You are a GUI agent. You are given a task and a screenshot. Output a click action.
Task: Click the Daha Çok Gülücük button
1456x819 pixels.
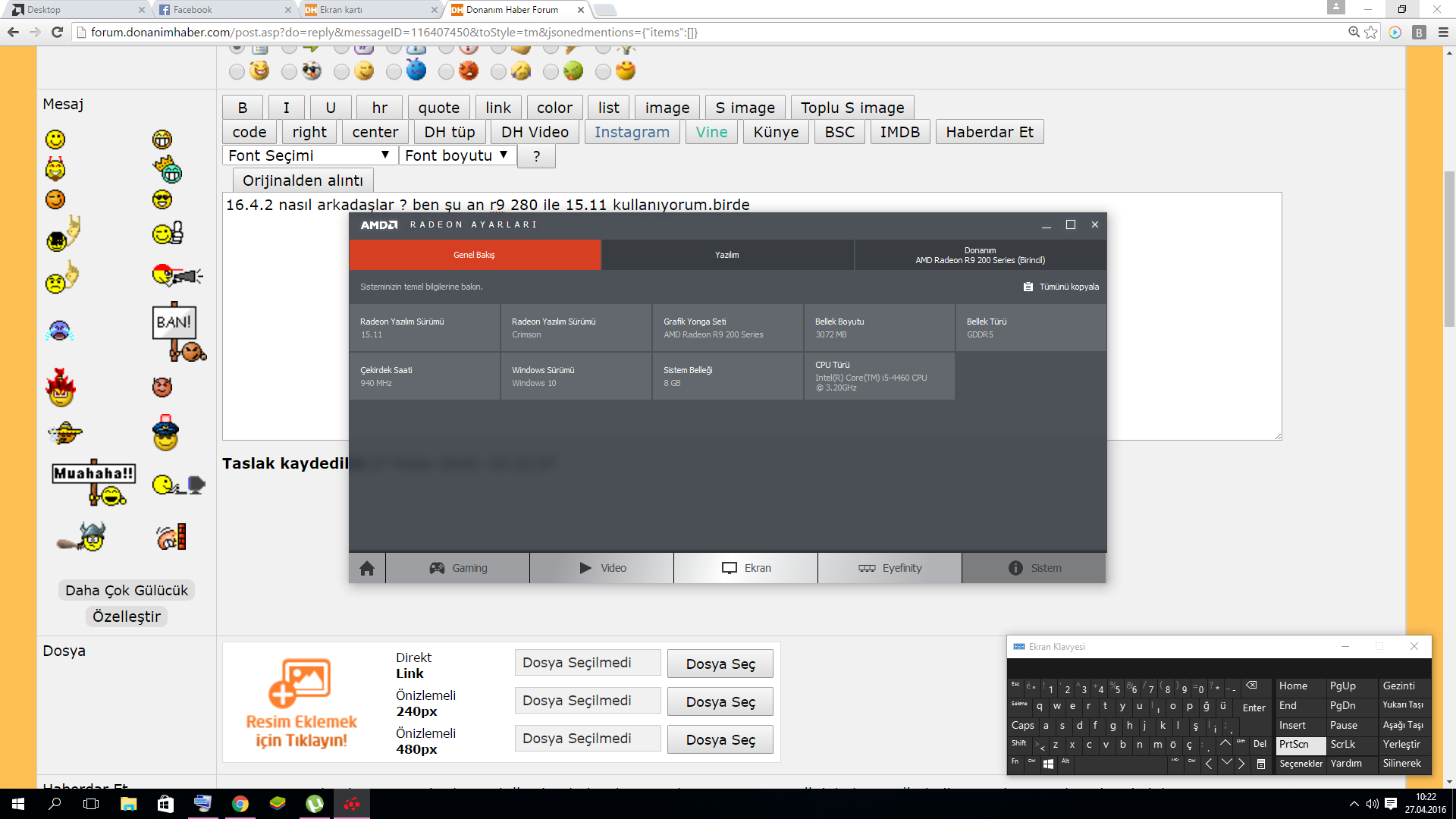[127, 591]
